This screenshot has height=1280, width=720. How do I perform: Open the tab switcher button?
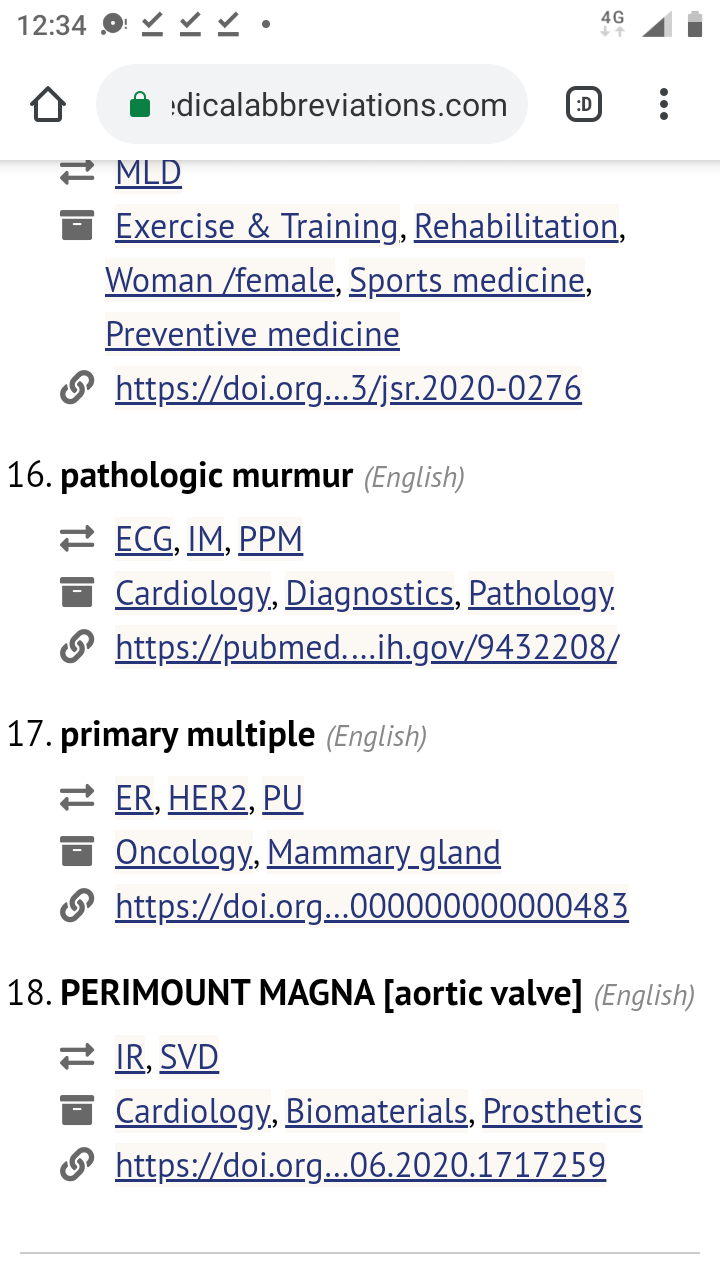click(584, 105)
